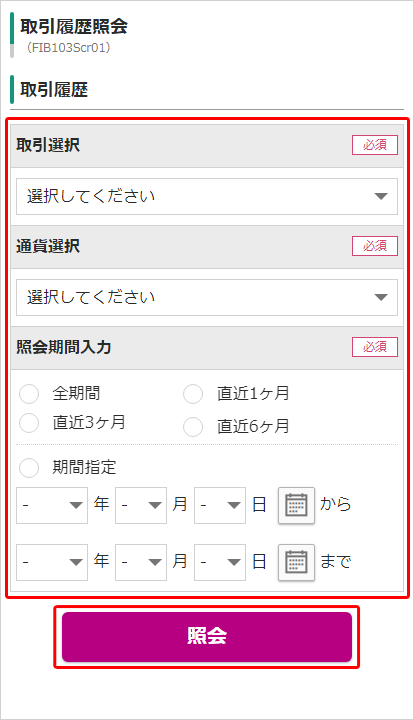Image resolution: width=414 pixels, height=720 pixels.
Task: Select the 直近1ヶ月 radio option
Action: click(x=193, y=394)
